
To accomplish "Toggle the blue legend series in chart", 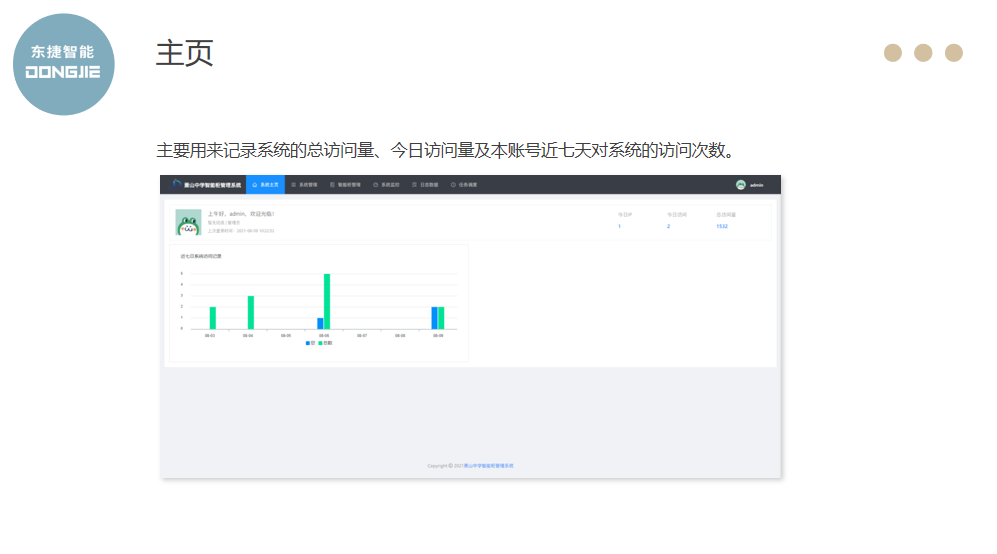I will [310, 343].
